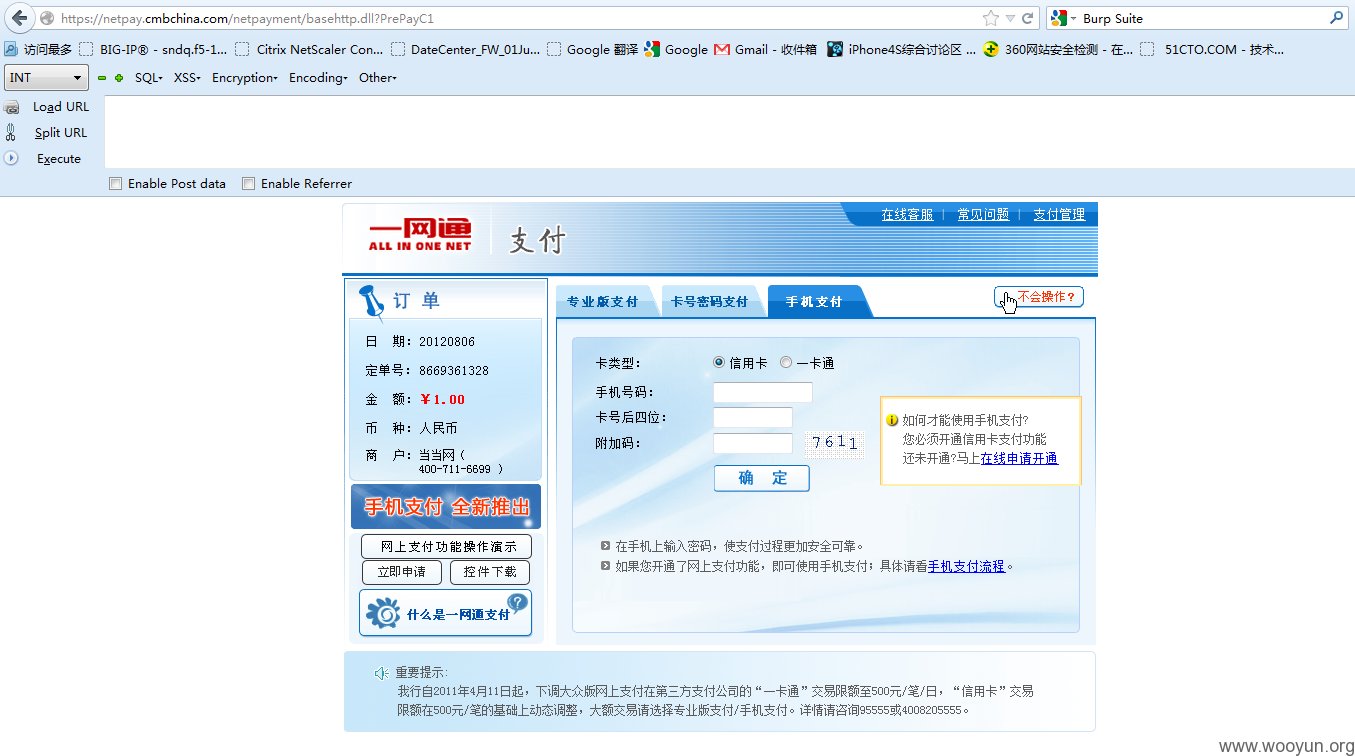This screenshot has width=1355, height=756.
Task: Open 在线客服 link
Action: [907, 215]
